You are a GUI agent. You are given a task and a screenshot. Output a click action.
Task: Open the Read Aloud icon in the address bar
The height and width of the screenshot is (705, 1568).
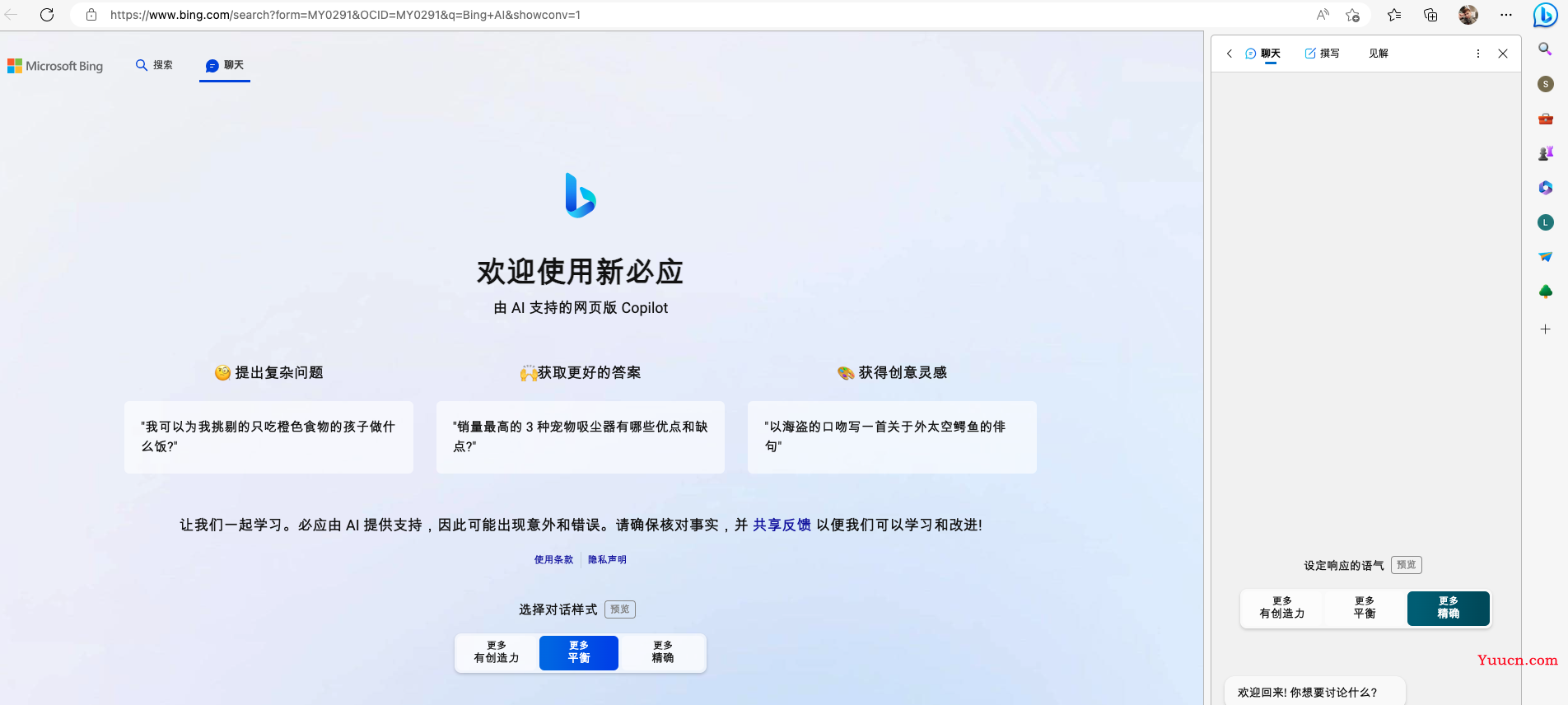pos(1323,15)
